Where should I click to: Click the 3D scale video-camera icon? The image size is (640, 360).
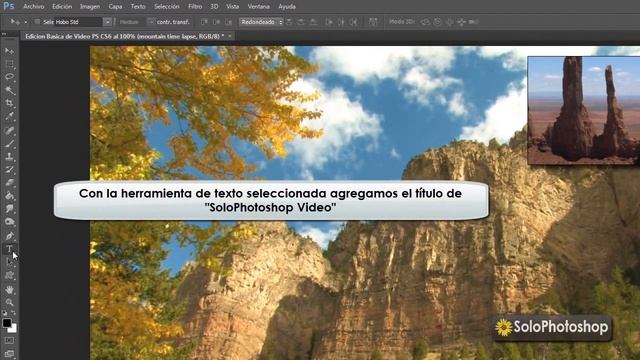(x=473, y=22)
